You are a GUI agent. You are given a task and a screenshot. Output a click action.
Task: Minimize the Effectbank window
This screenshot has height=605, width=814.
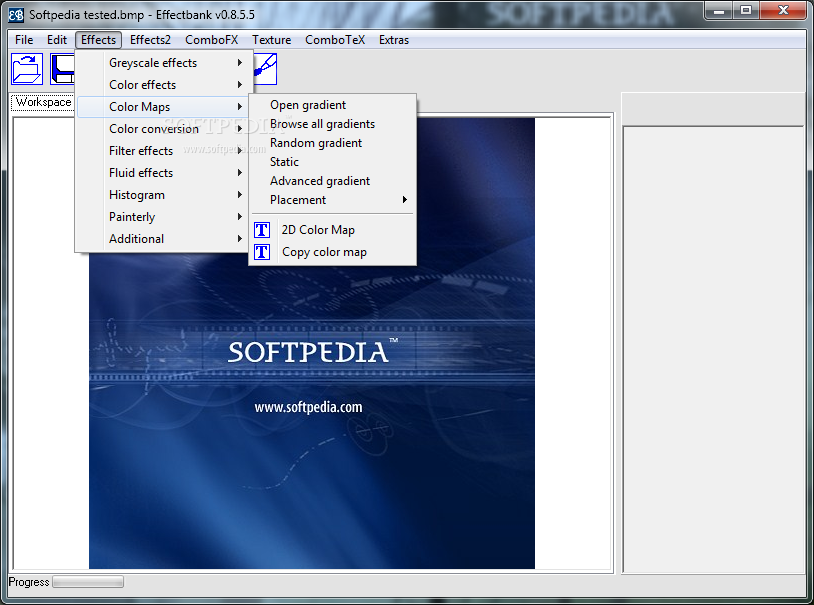[x=719, y=10]
